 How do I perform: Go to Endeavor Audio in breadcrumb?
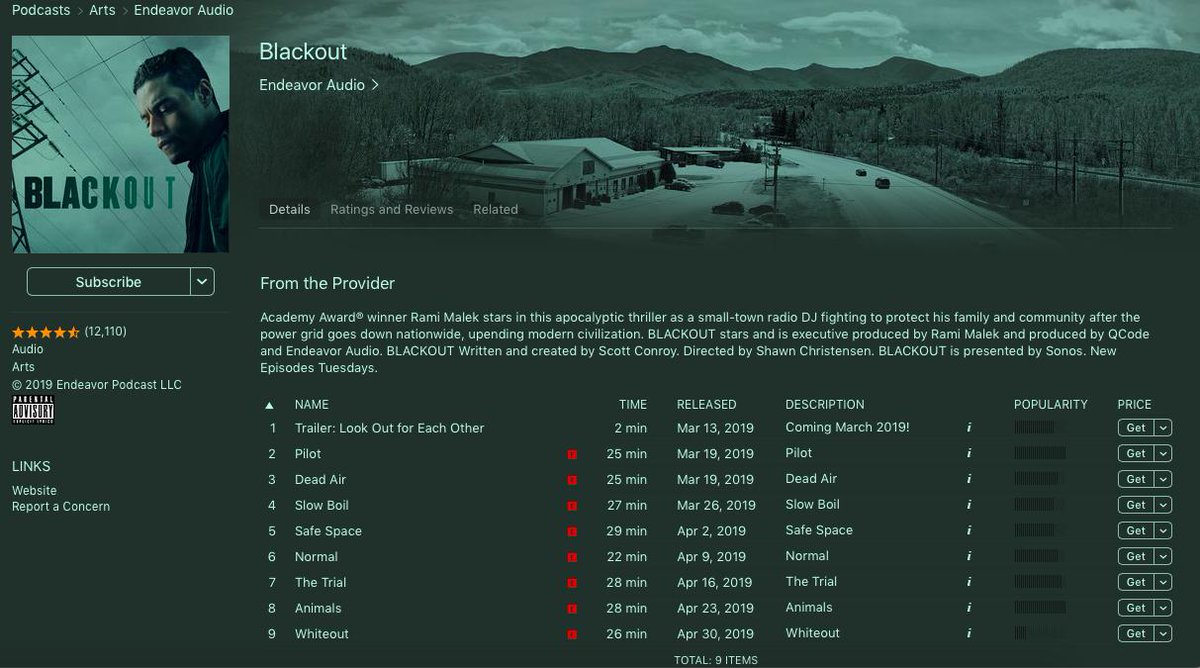pos(184,10)
